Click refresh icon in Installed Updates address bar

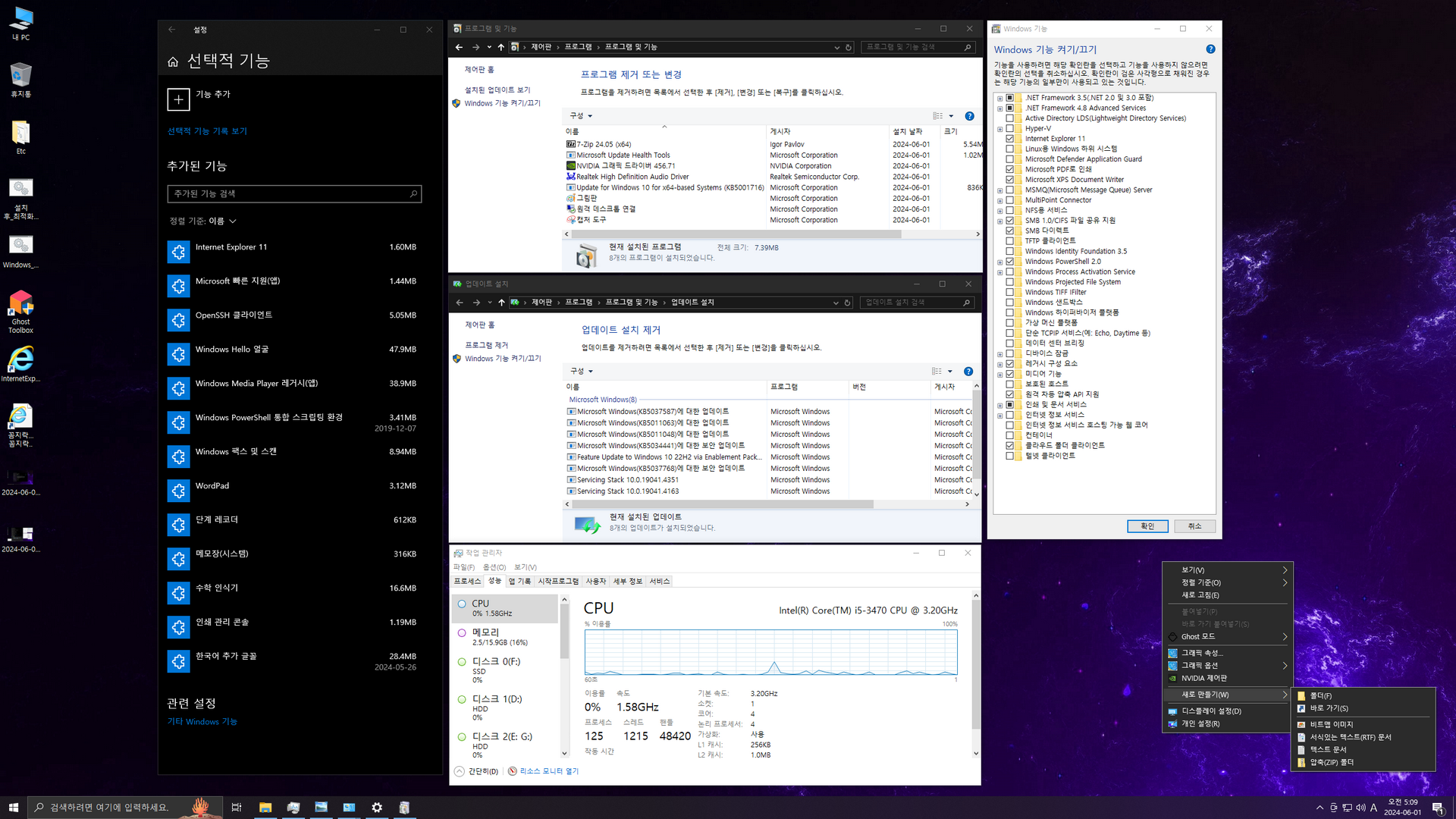848,303
